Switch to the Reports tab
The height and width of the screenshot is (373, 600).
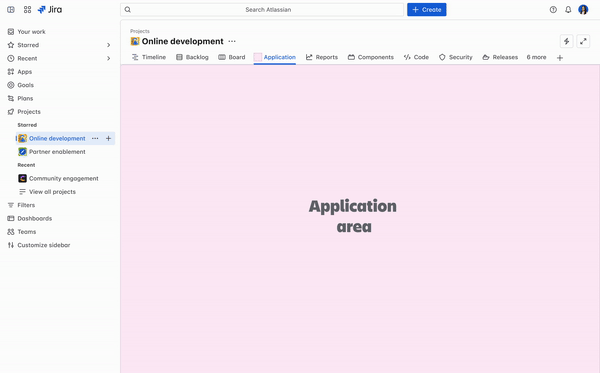click(322, 57)
